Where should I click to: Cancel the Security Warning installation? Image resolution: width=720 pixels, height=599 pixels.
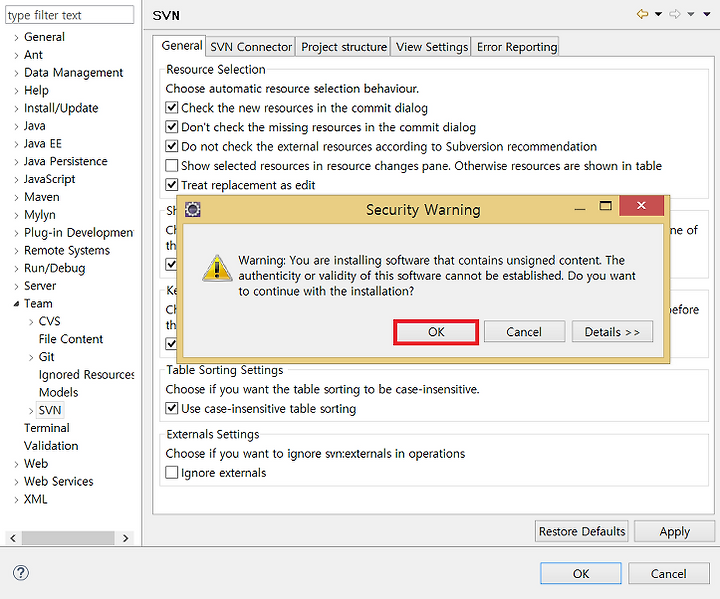[524, 332]
